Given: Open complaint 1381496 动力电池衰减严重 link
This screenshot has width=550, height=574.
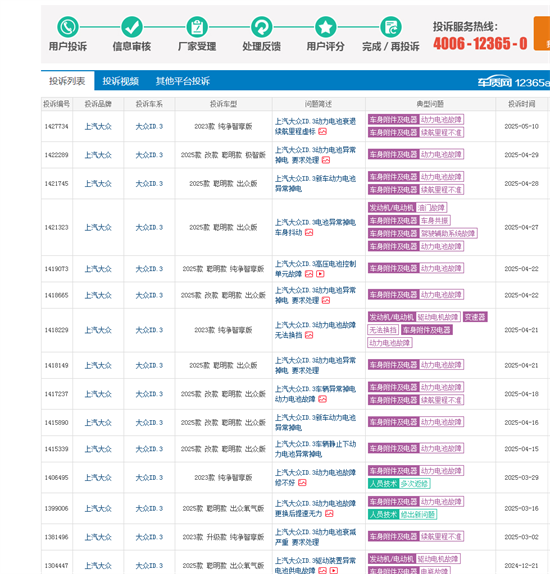Looking at the screenshot, I should [315, 537].
